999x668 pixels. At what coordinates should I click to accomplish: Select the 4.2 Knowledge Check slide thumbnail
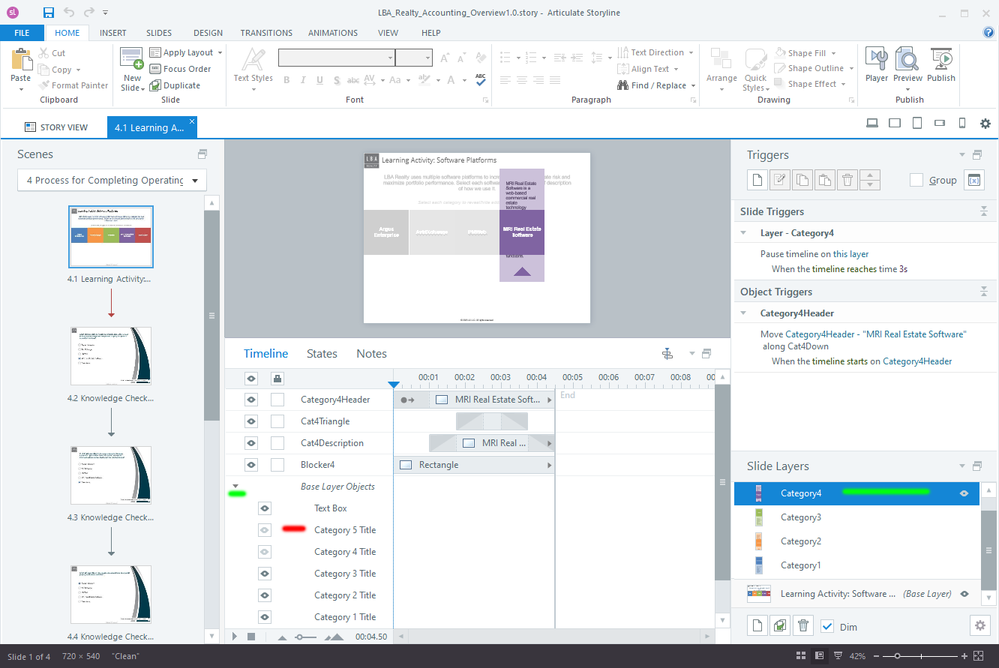coord(111,356)
